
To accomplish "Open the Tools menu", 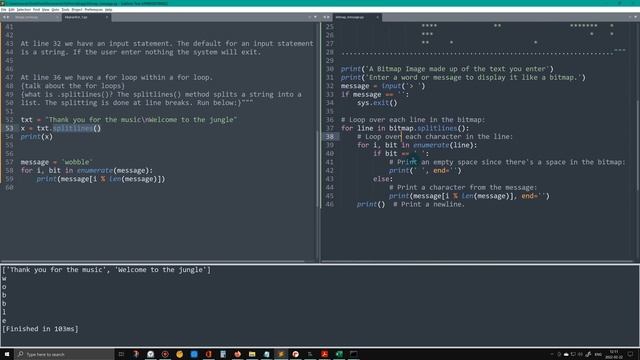I will [65, 9].
